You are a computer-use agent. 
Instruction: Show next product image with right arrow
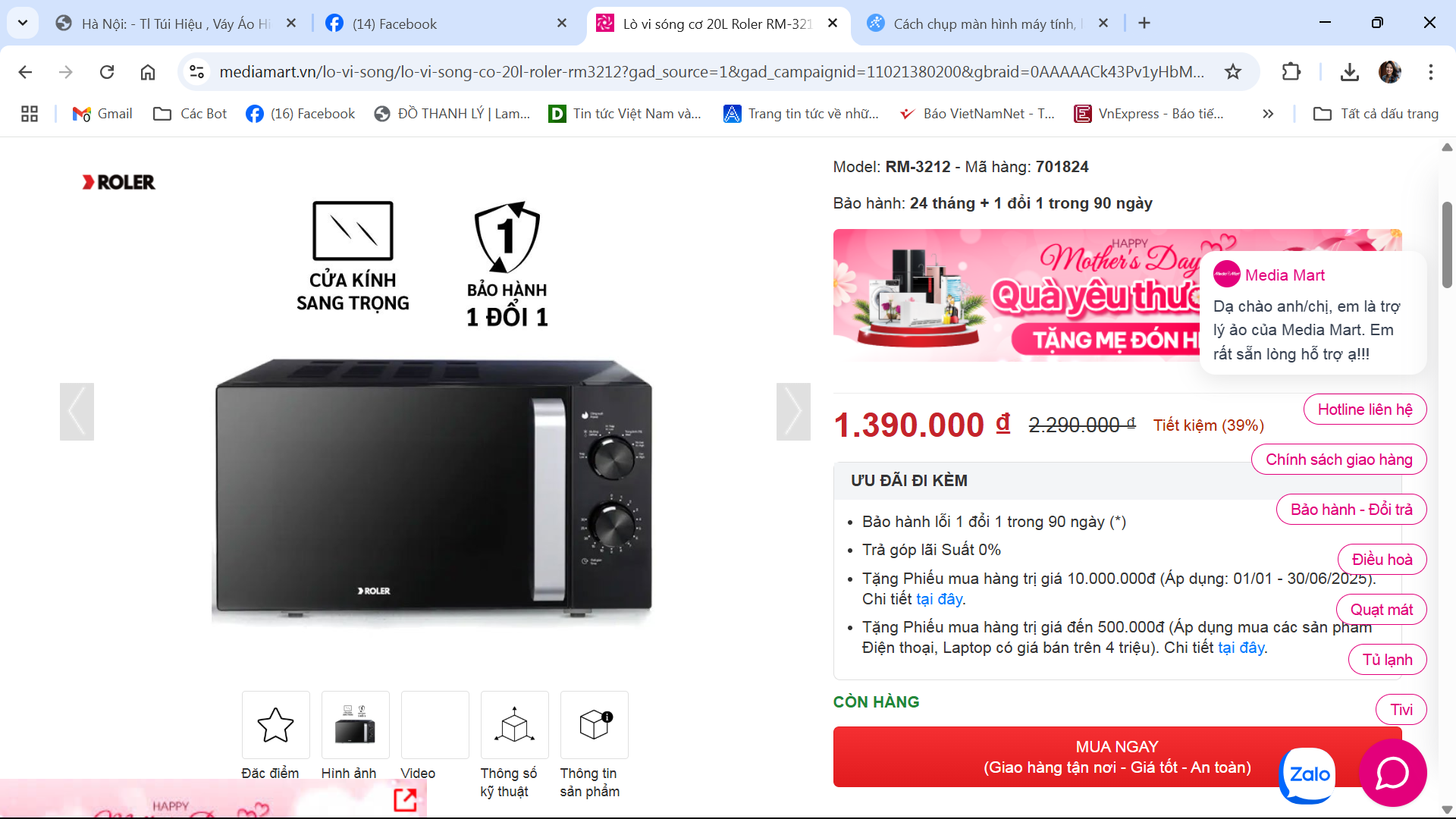coord(793,412)
